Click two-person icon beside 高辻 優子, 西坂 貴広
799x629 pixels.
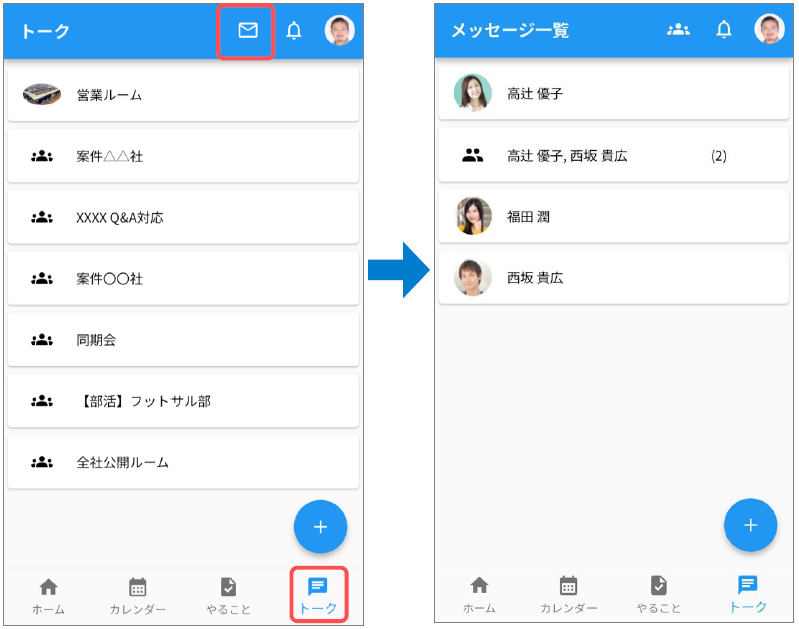click(x=472, y=155)
